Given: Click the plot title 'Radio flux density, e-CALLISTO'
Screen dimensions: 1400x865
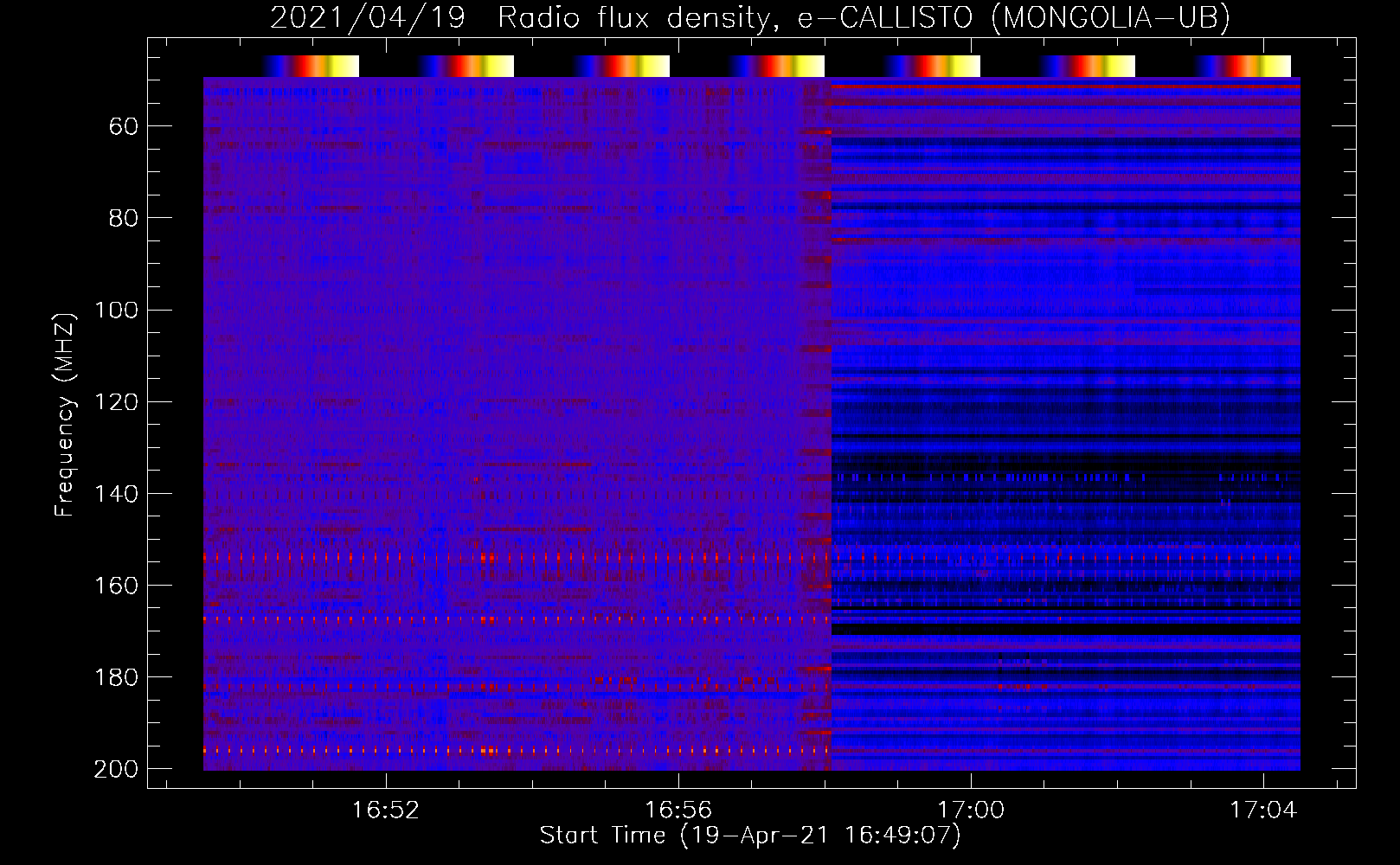Looking at the screenshot, I should pyautogui.click(x=735, y=17).
